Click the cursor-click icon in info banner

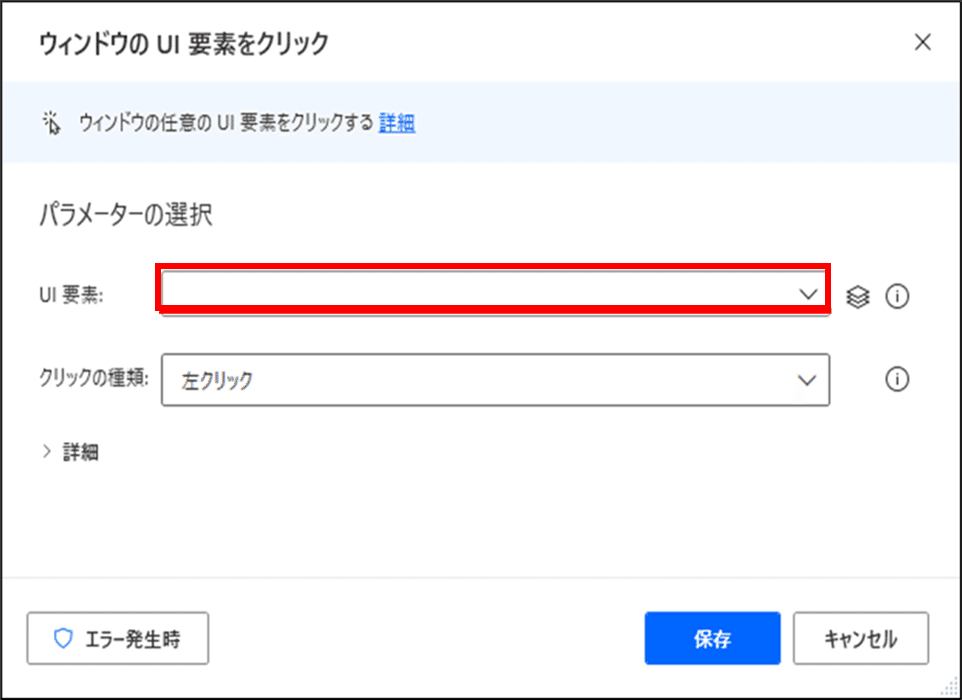52,123
